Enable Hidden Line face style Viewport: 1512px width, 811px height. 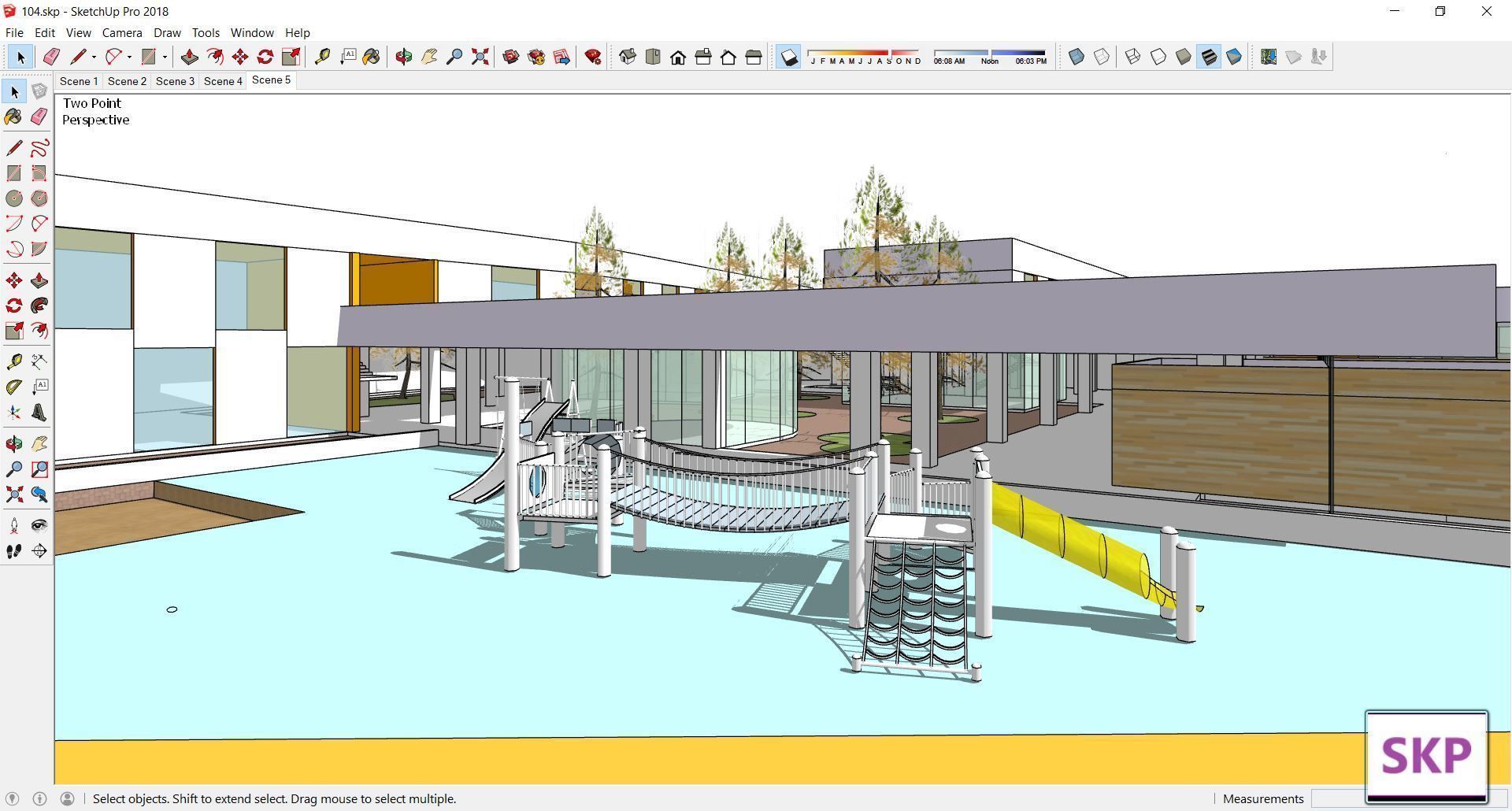1158,57
